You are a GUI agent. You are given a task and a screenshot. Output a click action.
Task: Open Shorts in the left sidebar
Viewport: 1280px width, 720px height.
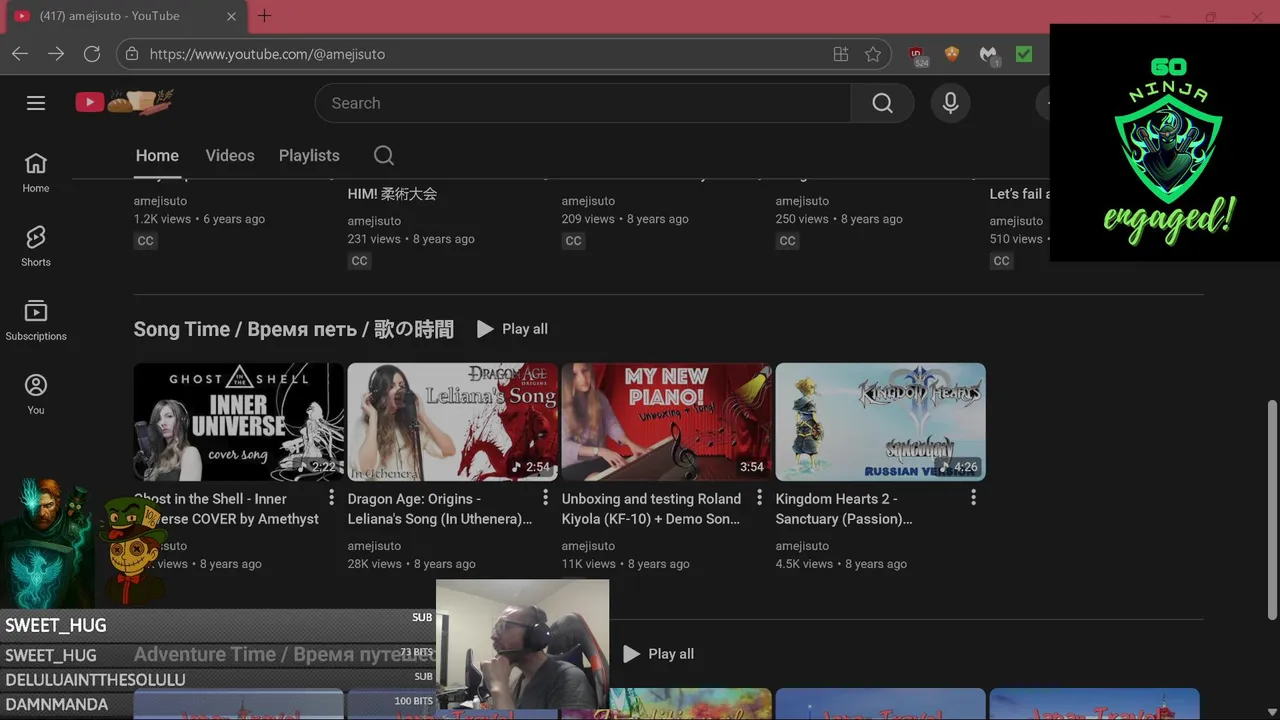tap(36, 247)
